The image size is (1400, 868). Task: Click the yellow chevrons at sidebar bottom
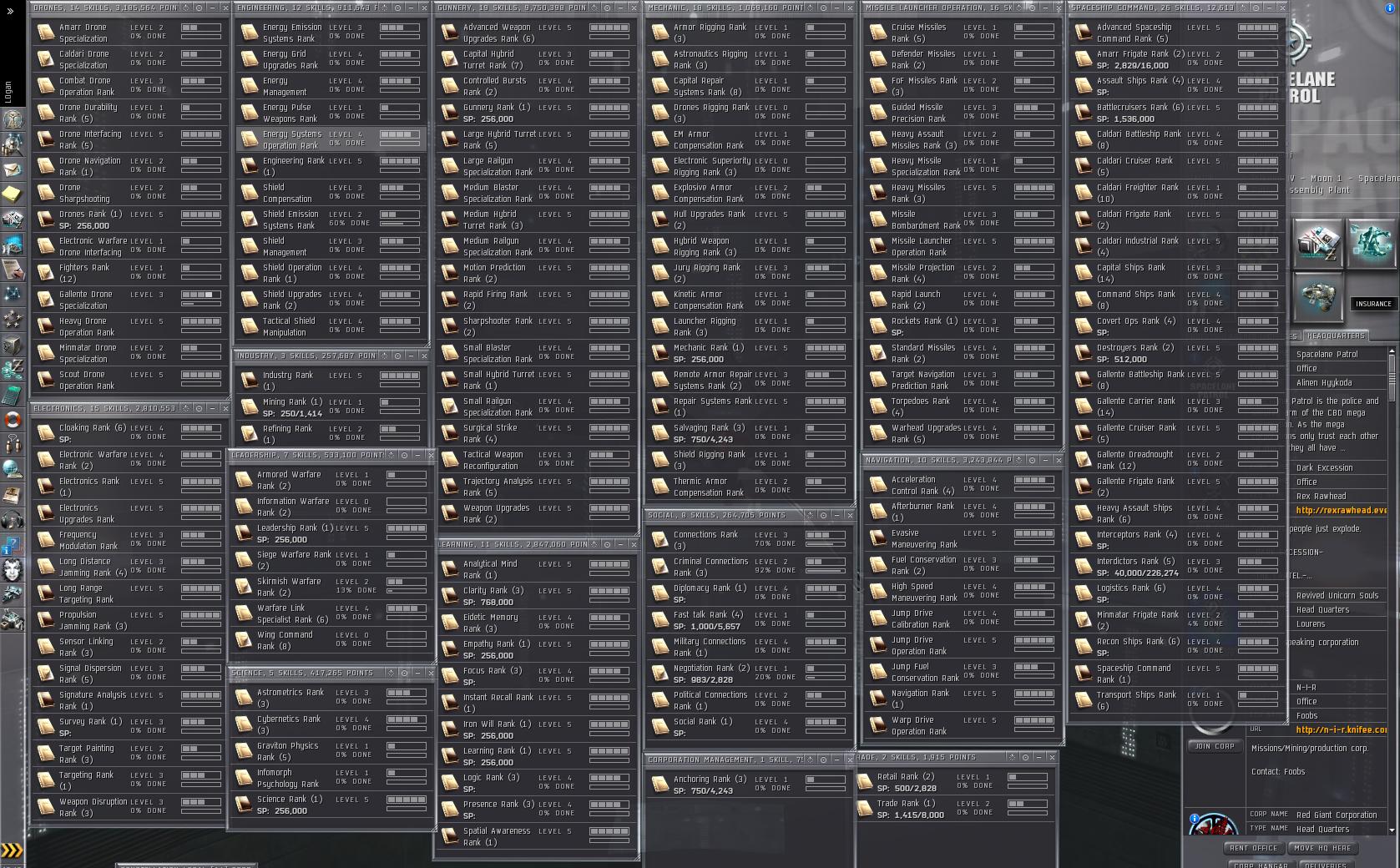click(x=12, y=850)
